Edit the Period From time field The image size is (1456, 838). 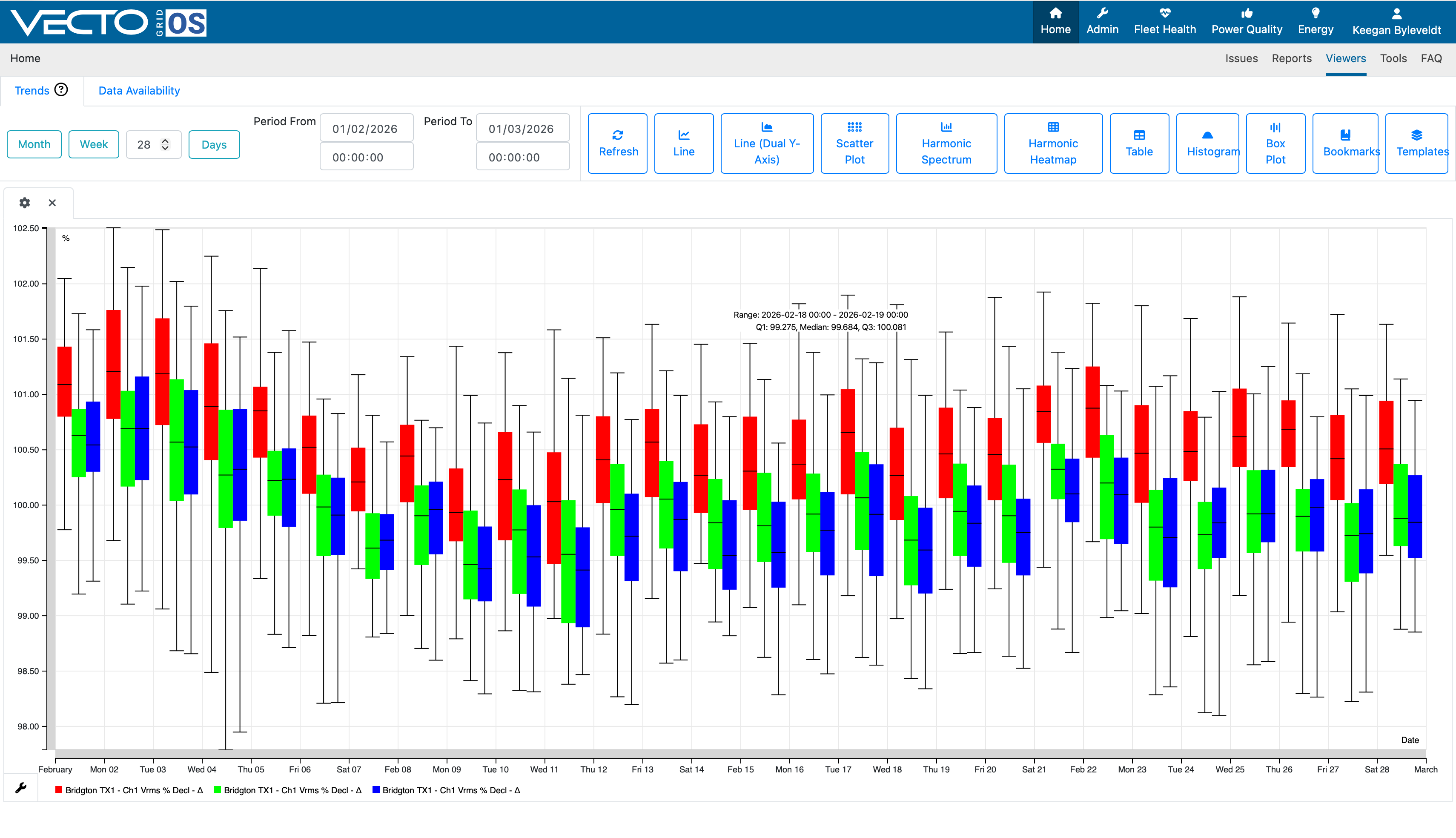[367, 157]
